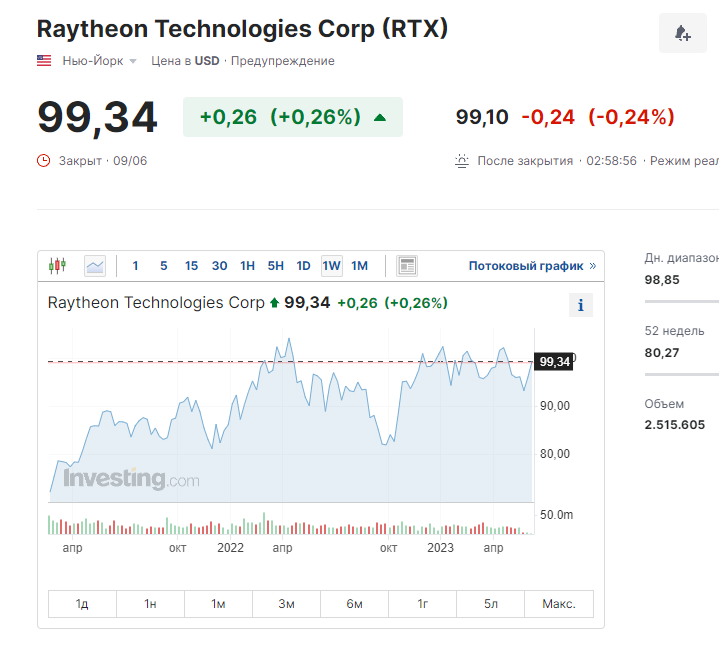Select the 1W interval
719x659 pixels.
tap(332, 266)
